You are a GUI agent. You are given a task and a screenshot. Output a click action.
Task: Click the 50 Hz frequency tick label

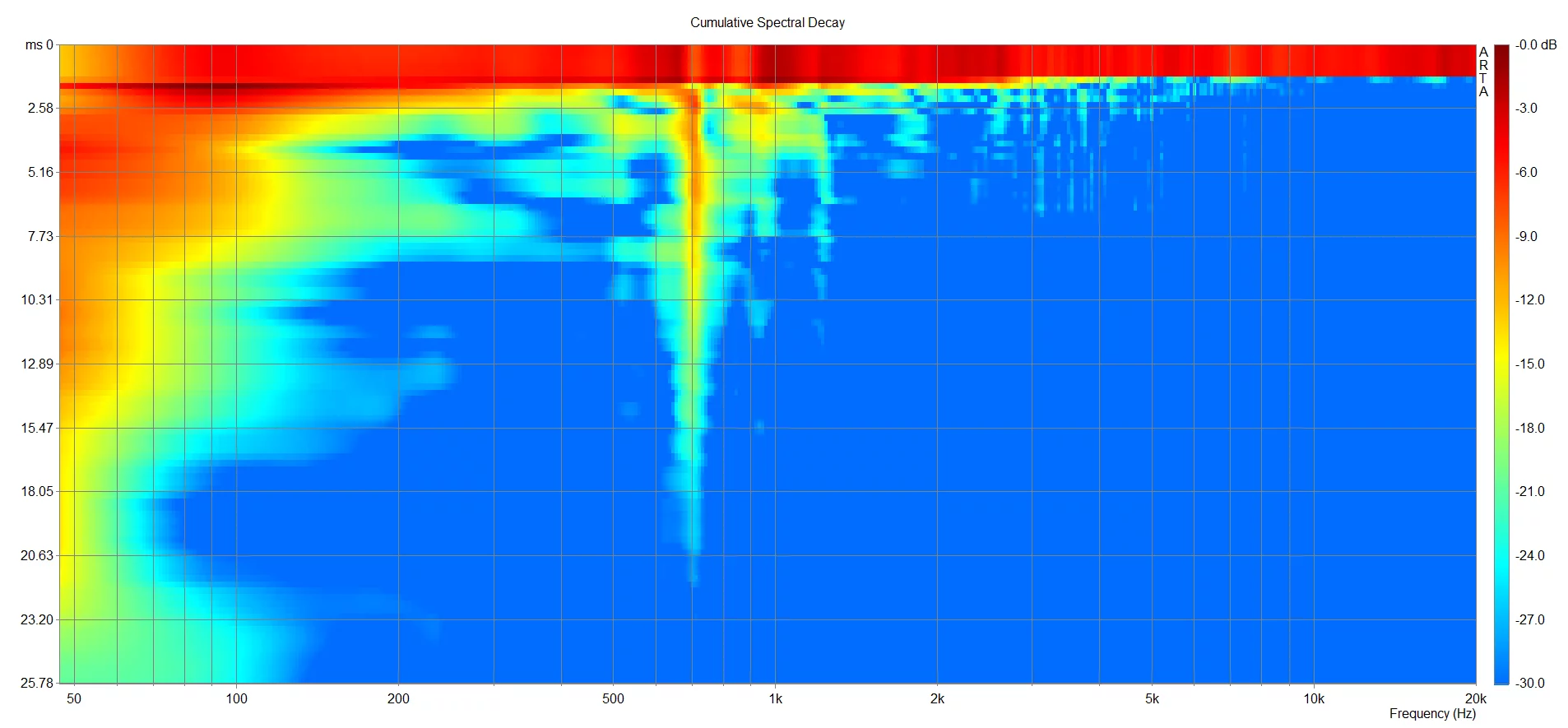74,698
